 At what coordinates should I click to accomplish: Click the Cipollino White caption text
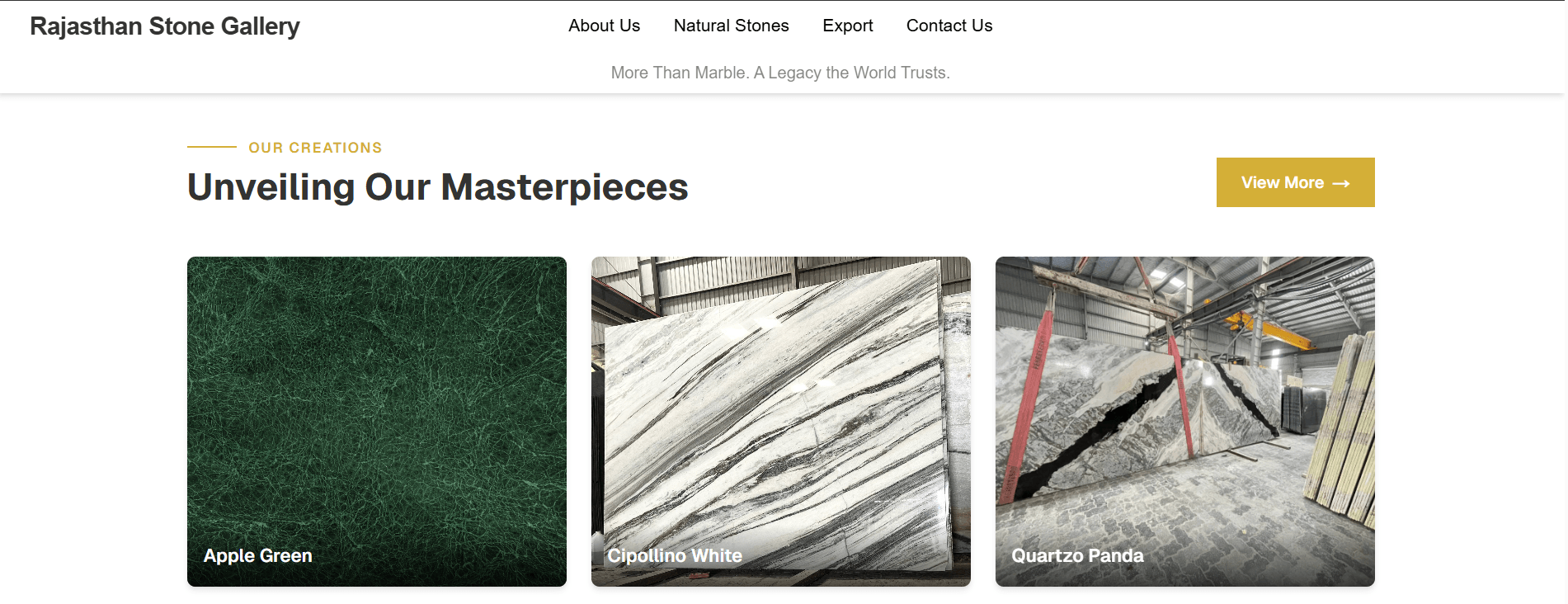pos(675,556)
